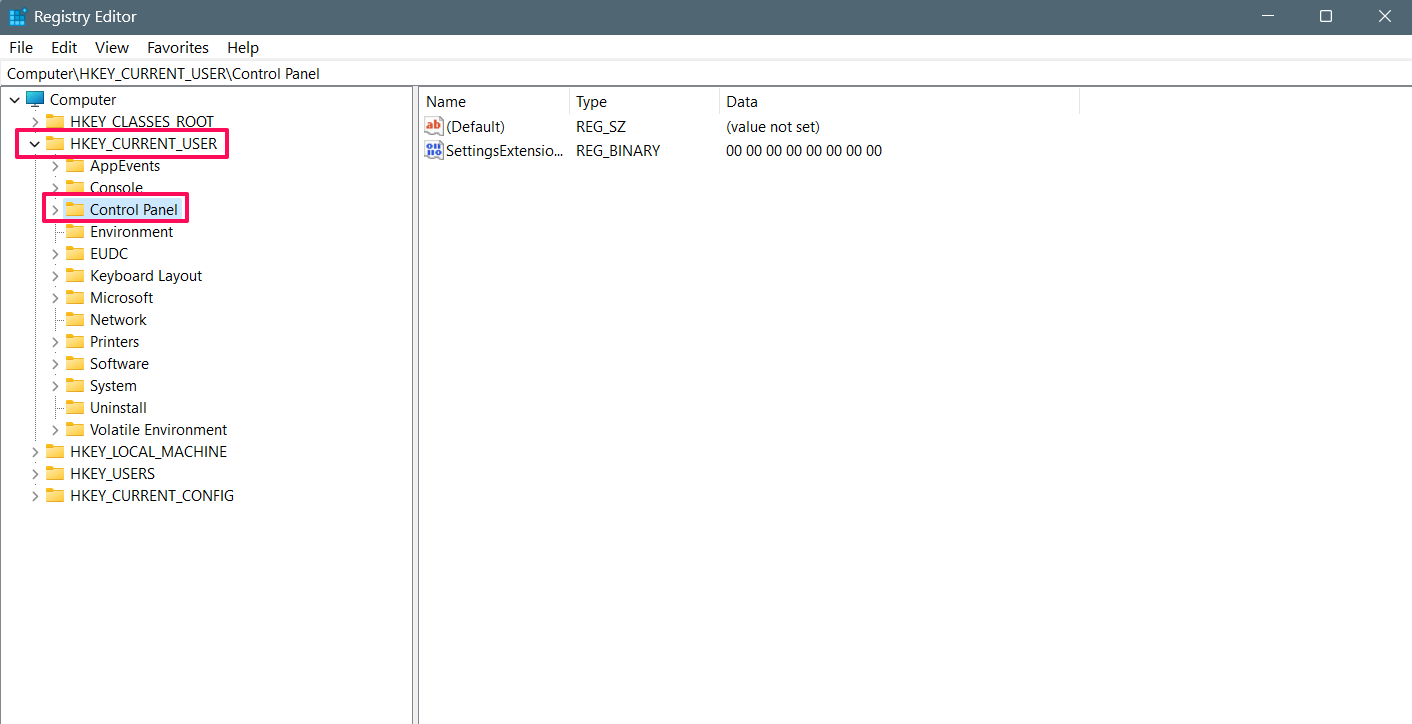
Task: Click the HKEY_LOCAL_MACHINE folder icon
Action: 55,452
